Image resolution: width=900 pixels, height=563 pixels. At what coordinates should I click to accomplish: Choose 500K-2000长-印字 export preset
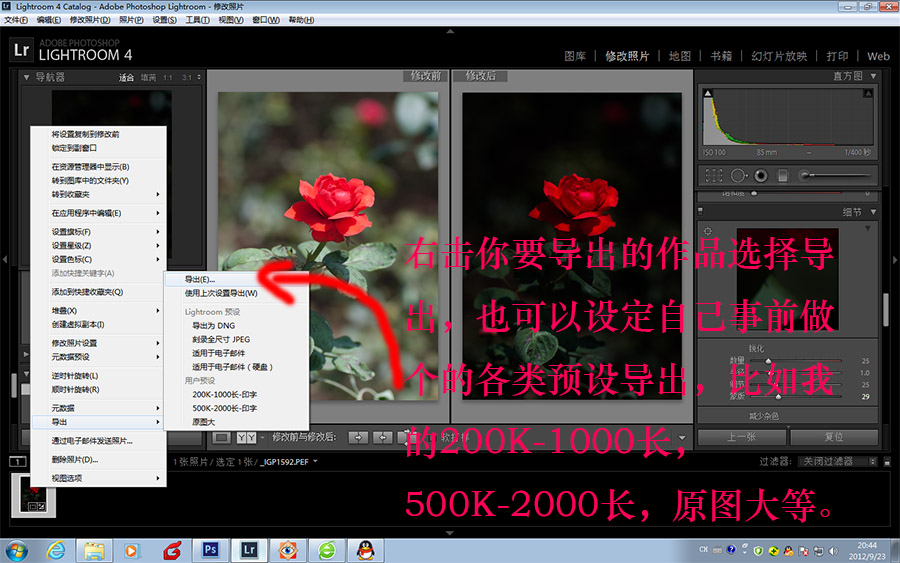pos(236,409)
